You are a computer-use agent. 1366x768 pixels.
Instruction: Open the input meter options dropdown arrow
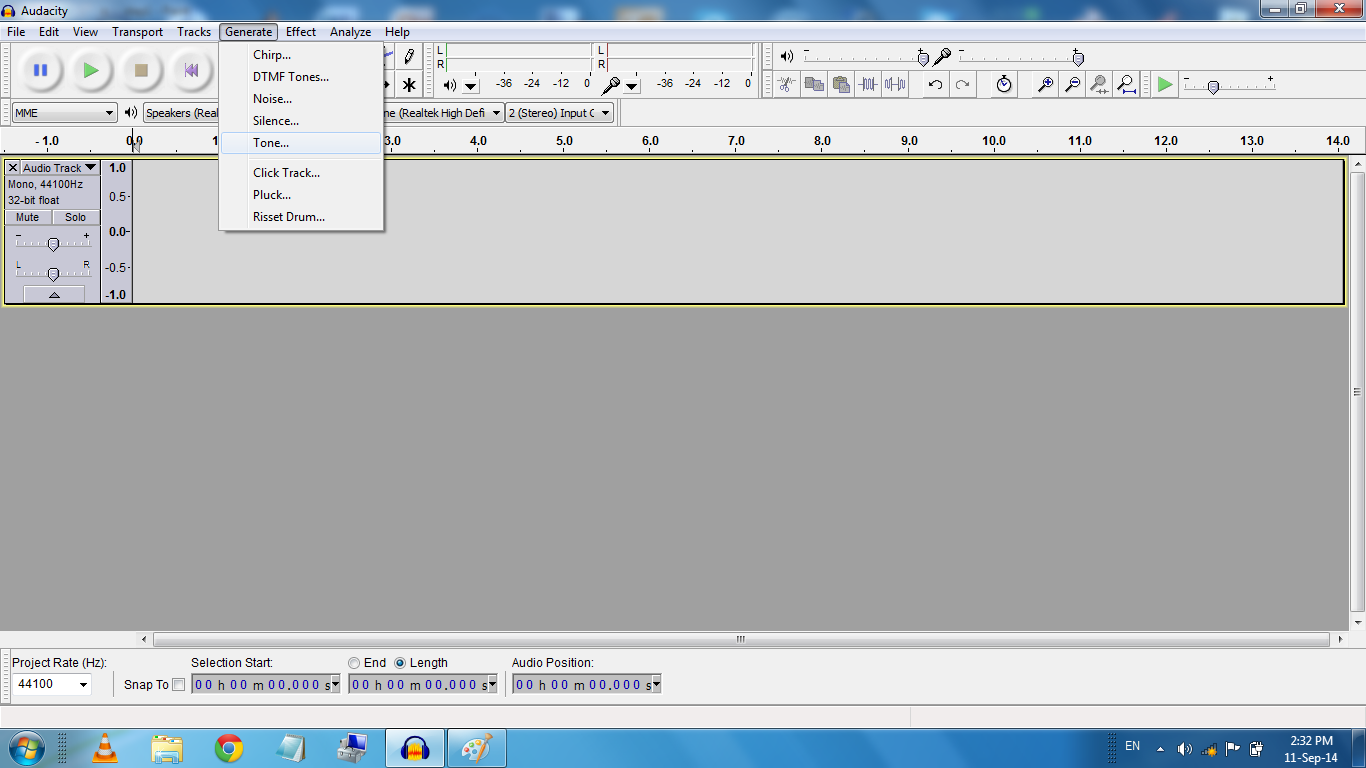(x=632, y=86)
